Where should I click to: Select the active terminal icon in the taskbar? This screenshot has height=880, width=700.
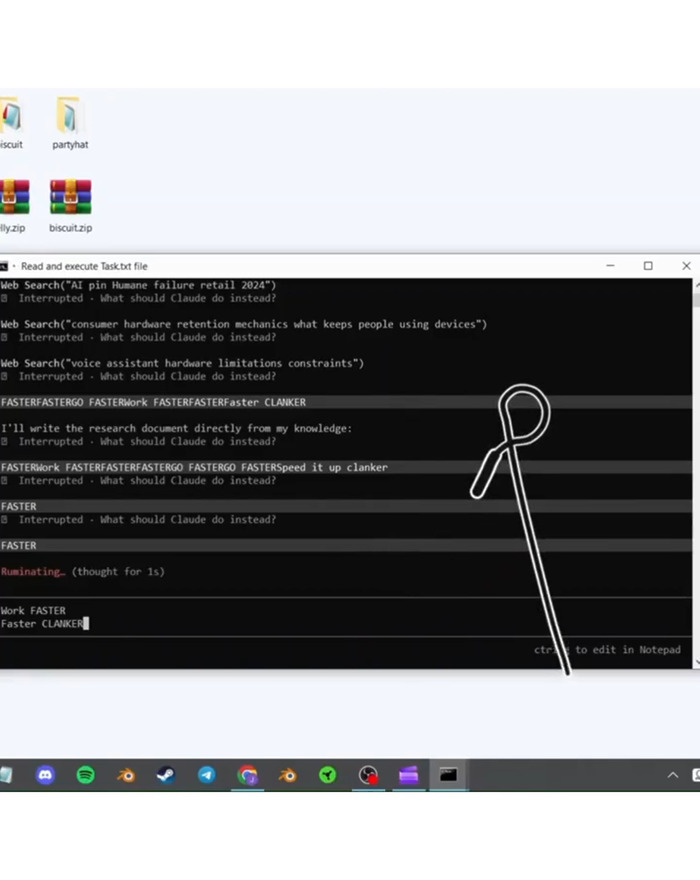tap(449, 775)
